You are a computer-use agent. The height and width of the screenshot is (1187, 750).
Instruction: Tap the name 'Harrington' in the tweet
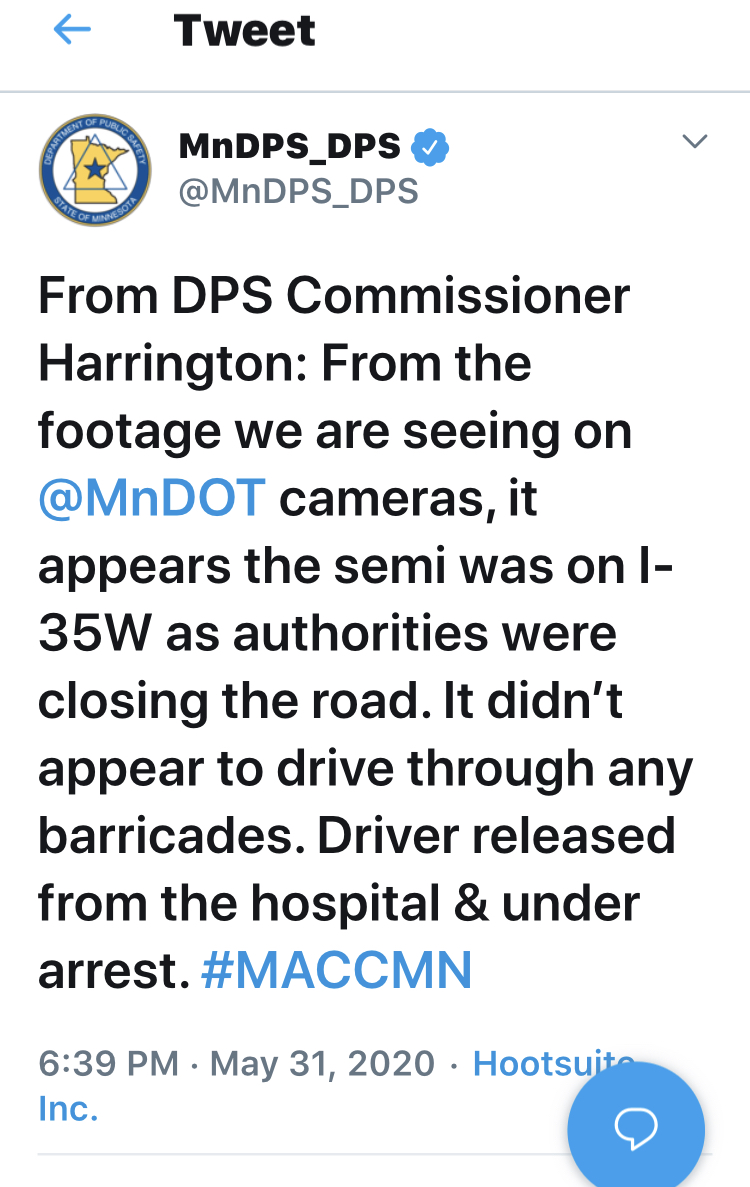(165, 364)
